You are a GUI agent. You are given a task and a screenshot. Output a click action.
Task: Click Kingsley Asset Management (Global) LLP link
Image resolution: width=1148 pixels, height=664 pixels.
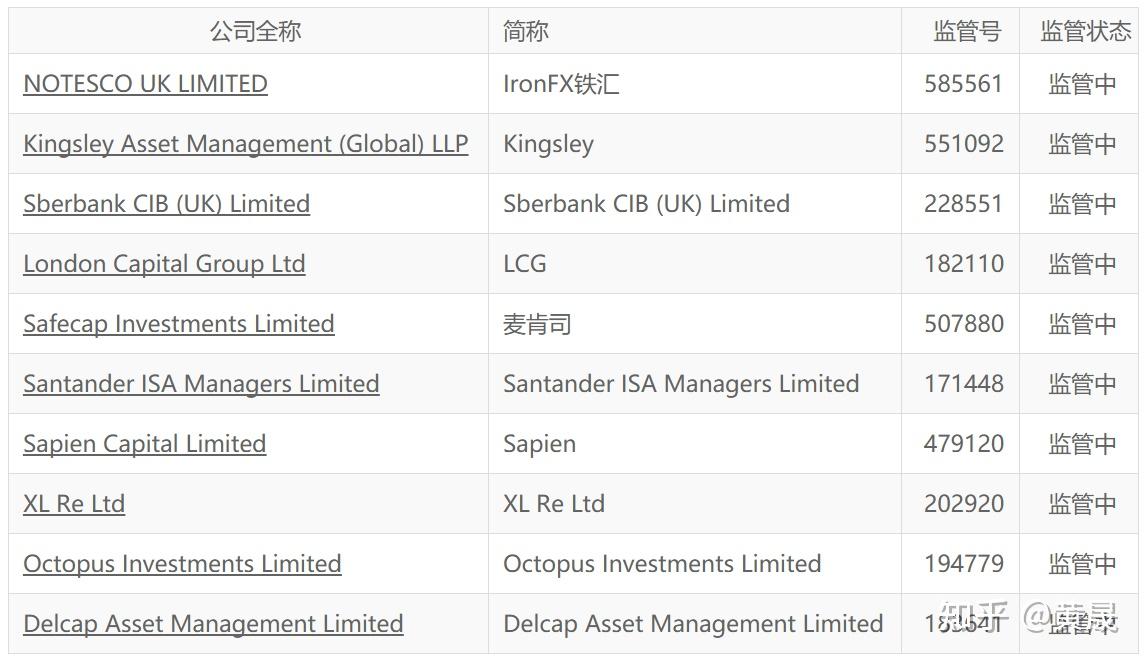pyautogui.click(x=245, y=144)
